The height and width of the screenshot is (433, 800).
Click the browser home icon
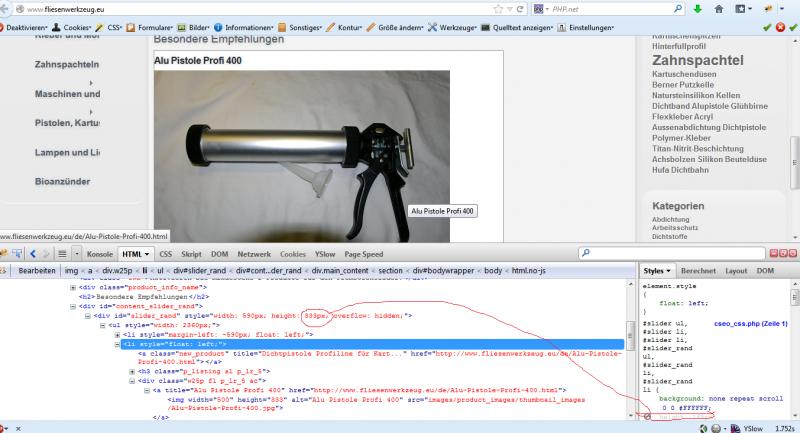pos(717,9)
